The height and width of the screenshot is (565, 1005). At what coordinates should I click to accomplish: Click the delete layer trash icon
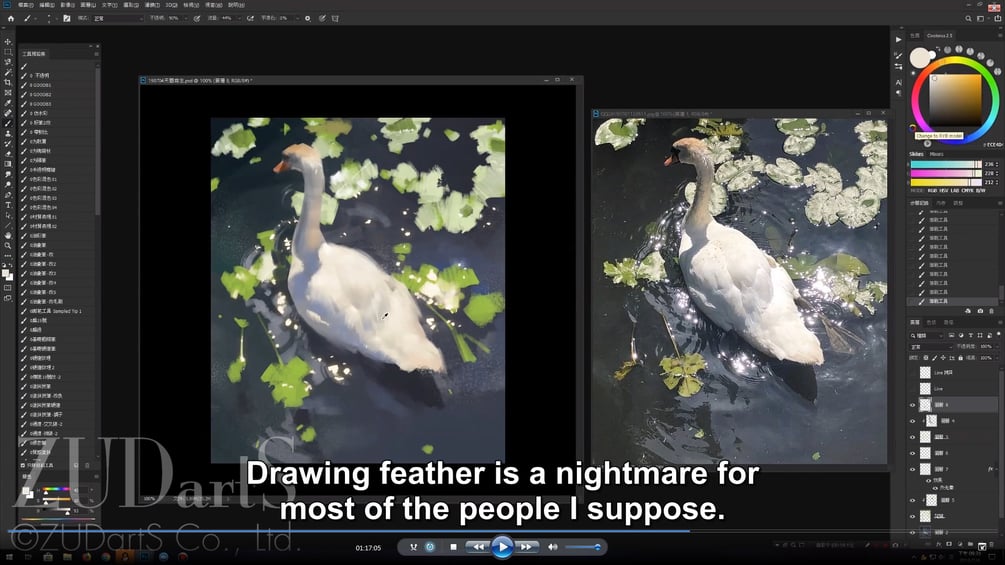[992, 545]
